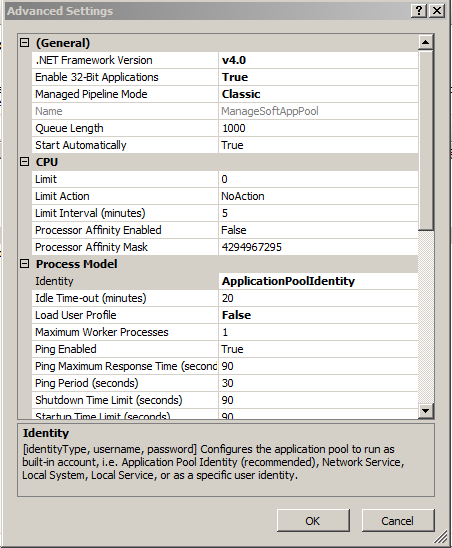Click the vertical scrollbar thumb
Screen dimensions: 452x548
click(425, 140)
